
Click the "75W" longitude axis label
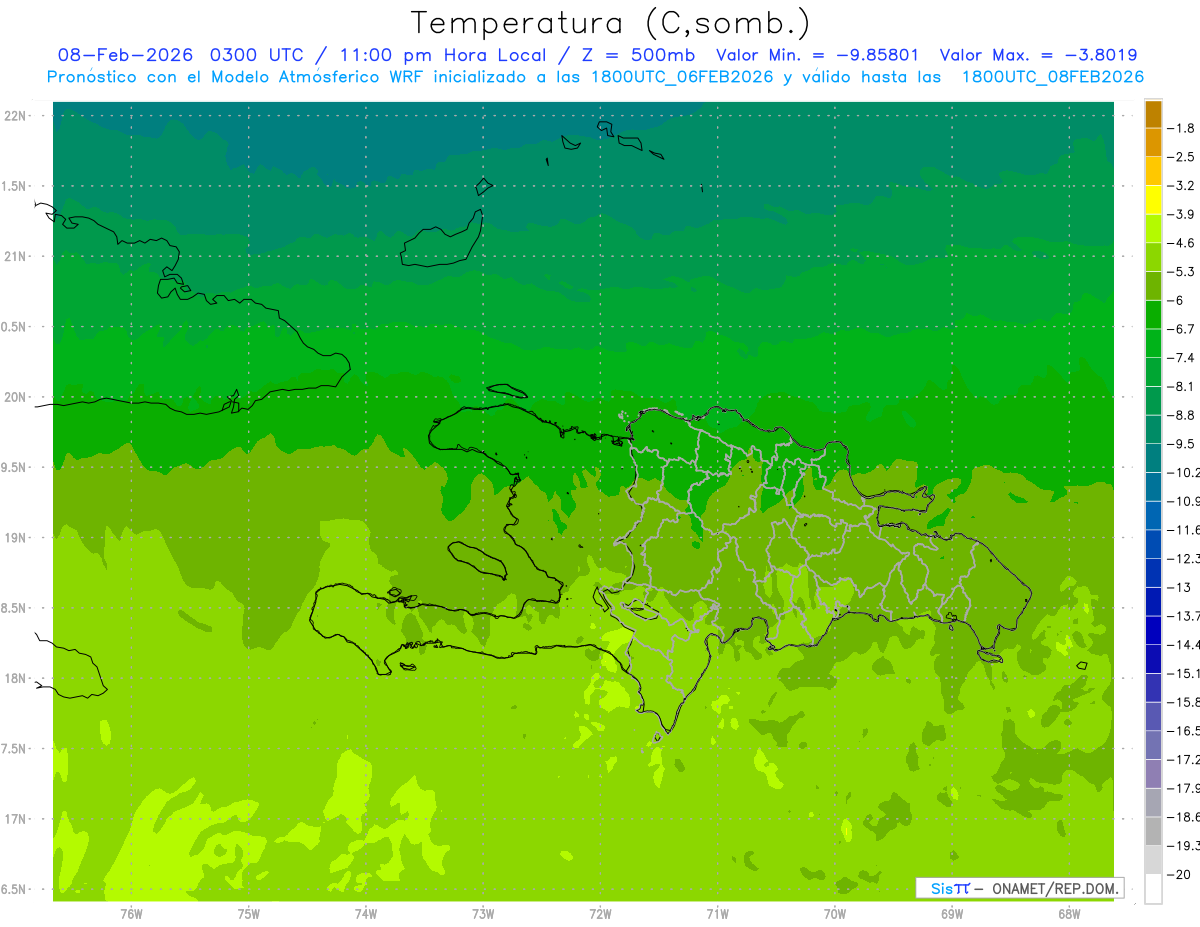[x=248, y=914]
